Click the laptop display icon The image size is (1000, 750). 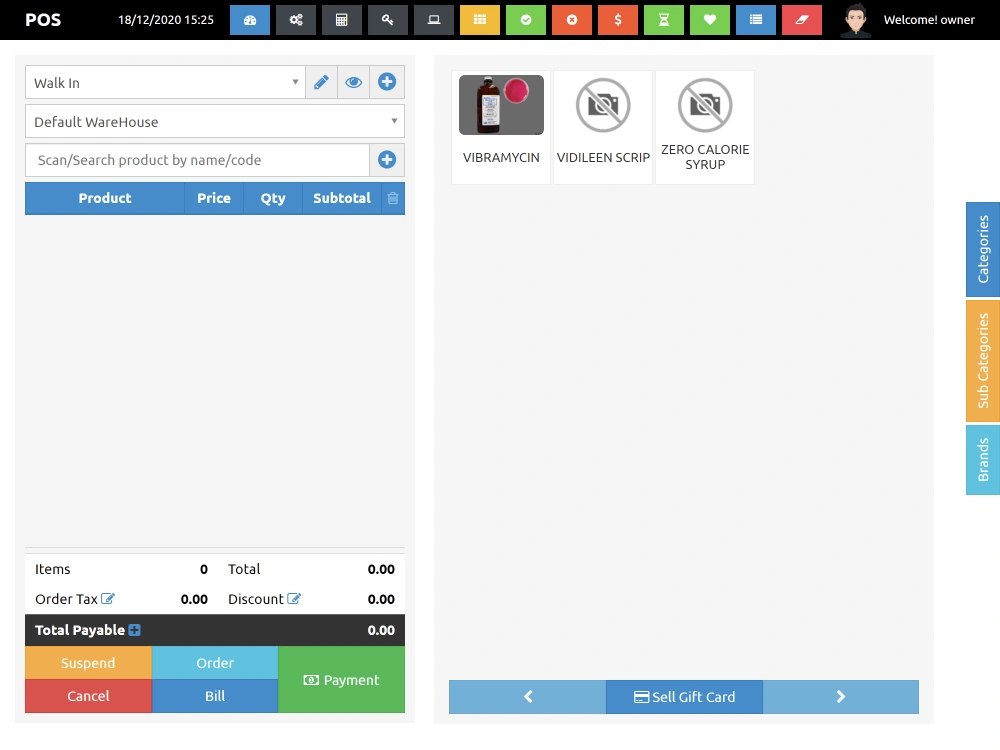click(x=434, y=20)
